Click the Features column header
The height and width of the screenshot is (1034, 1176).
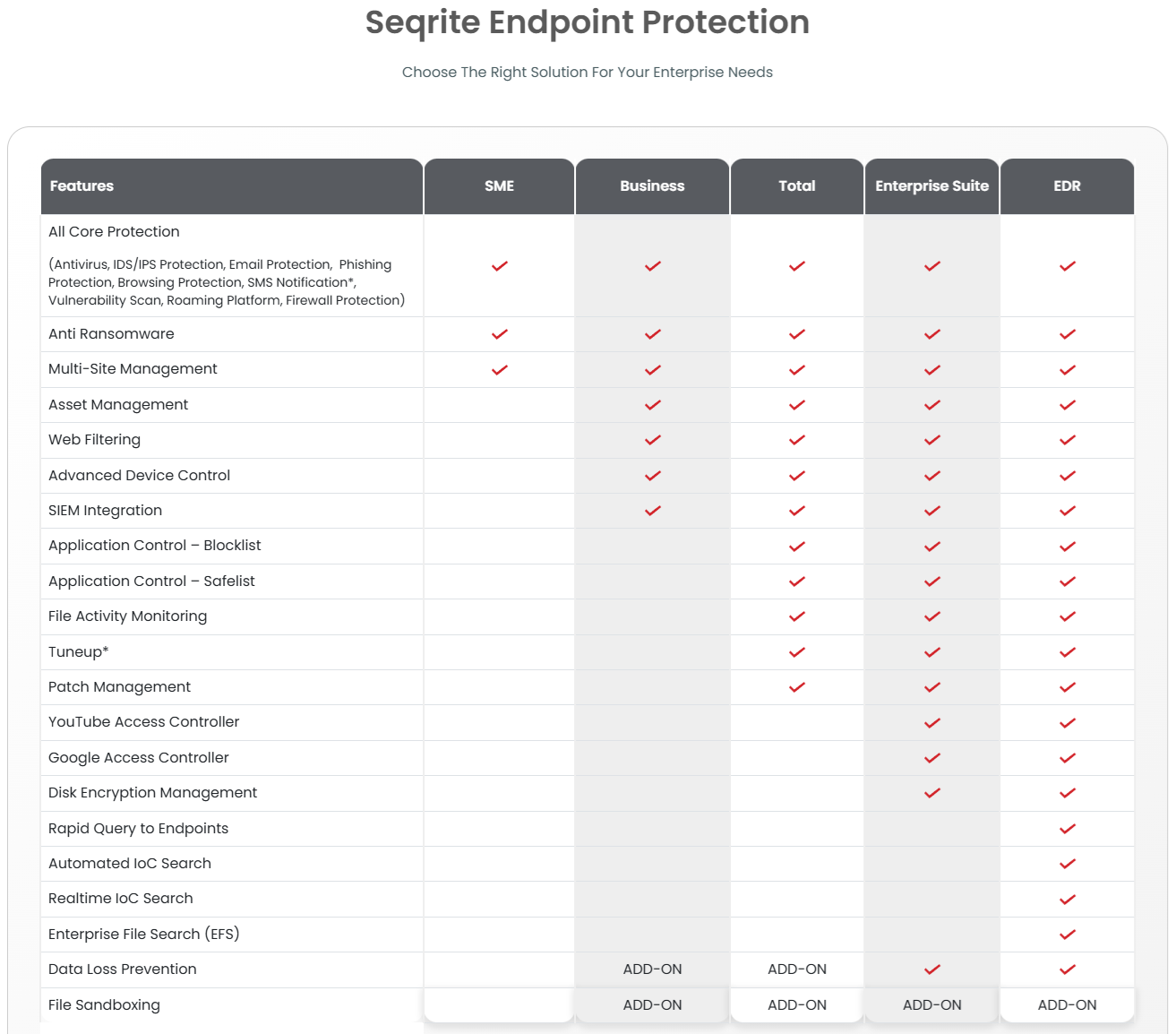tap(82, 186)
